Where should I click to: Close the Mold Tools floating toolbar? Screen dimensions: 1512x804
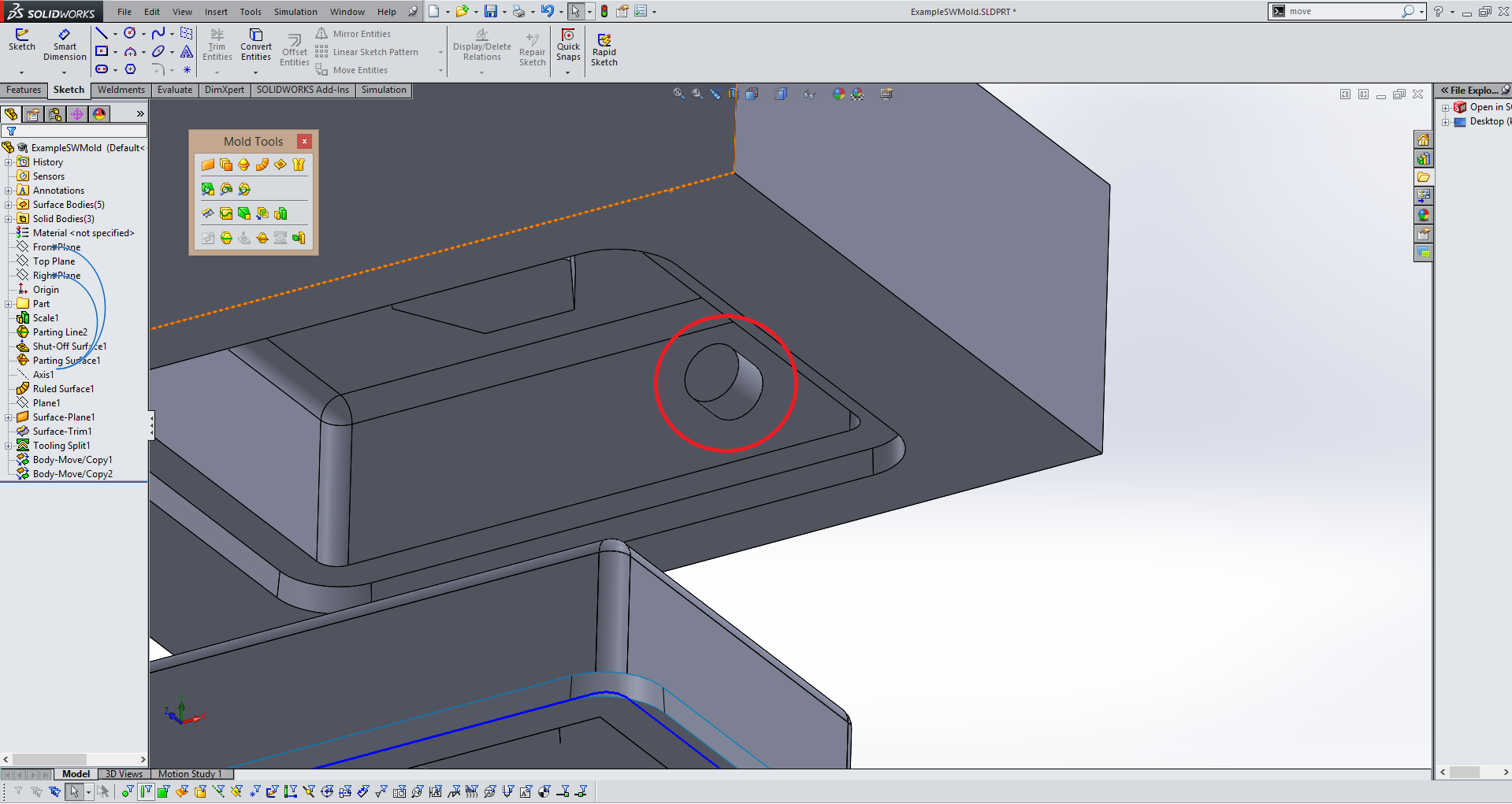coord(304,141)
